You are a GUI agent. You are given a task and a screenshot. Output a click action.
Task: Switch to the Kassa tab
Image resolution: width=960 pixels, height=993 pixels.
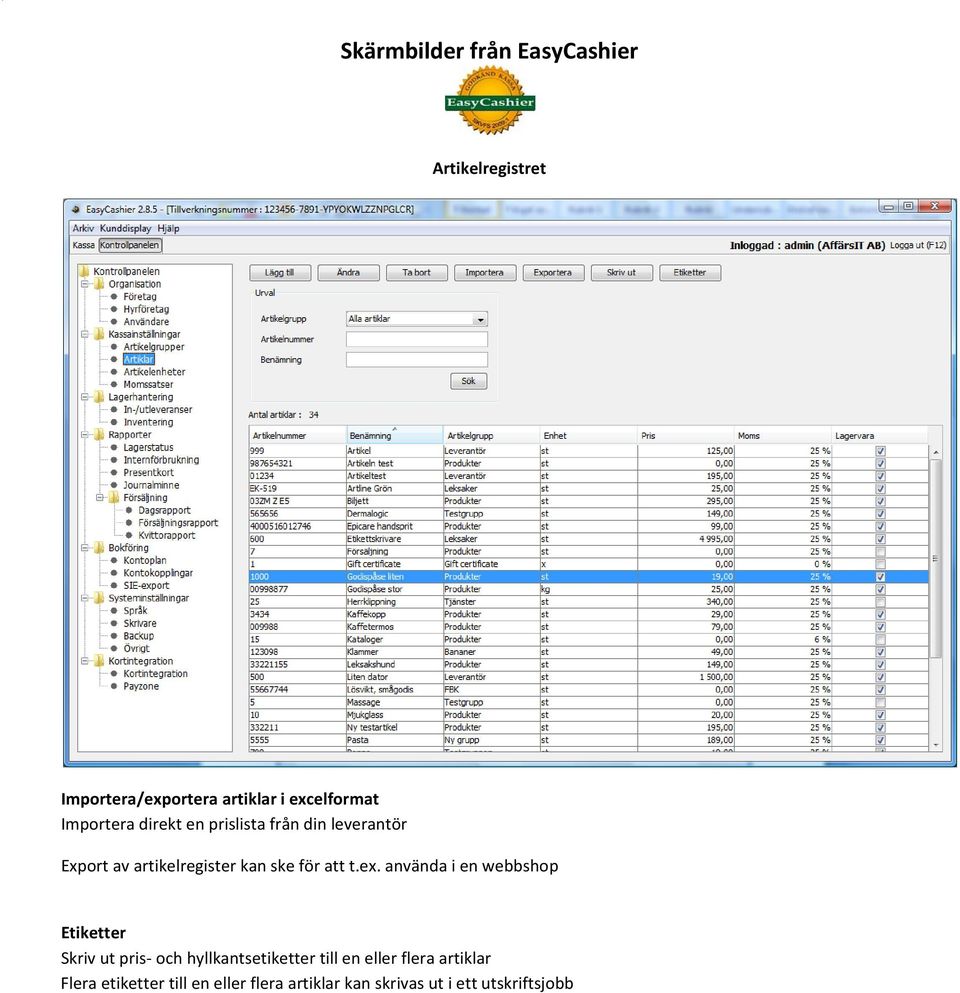pos(84,245)
